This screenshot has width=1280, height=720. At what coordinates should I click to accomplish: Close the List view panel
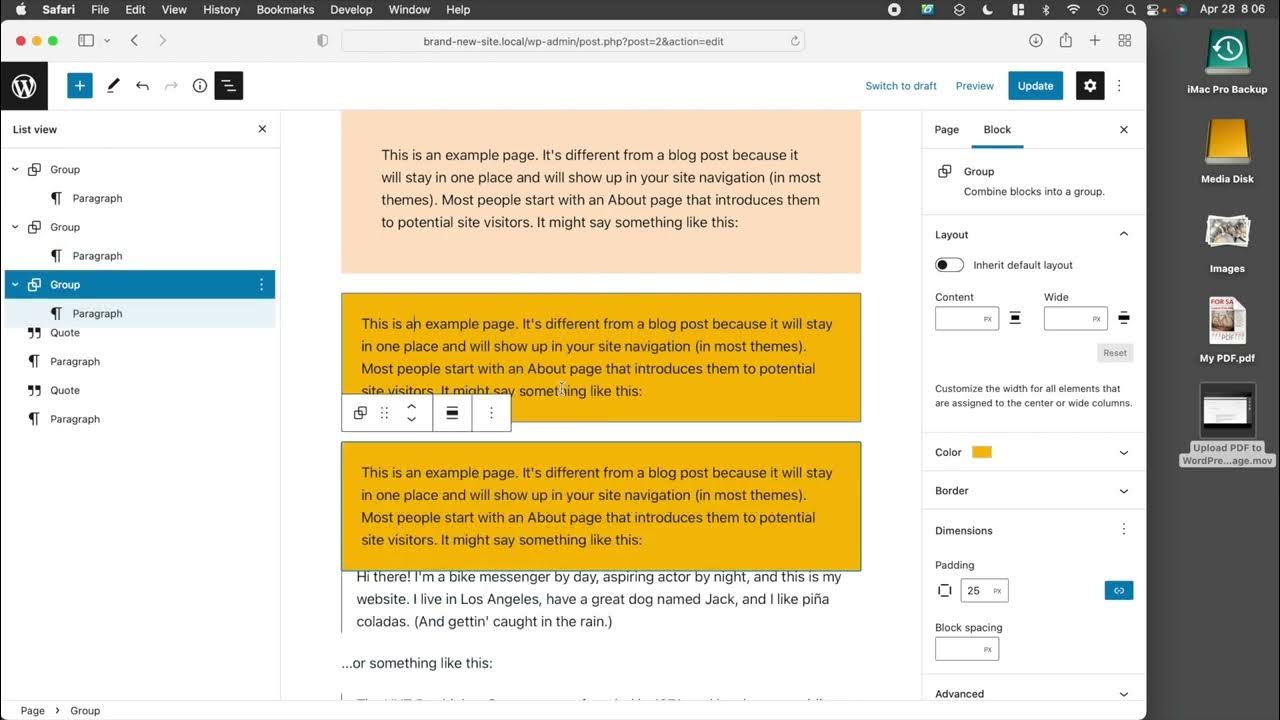pyautogui.click(x=263, y=129)
